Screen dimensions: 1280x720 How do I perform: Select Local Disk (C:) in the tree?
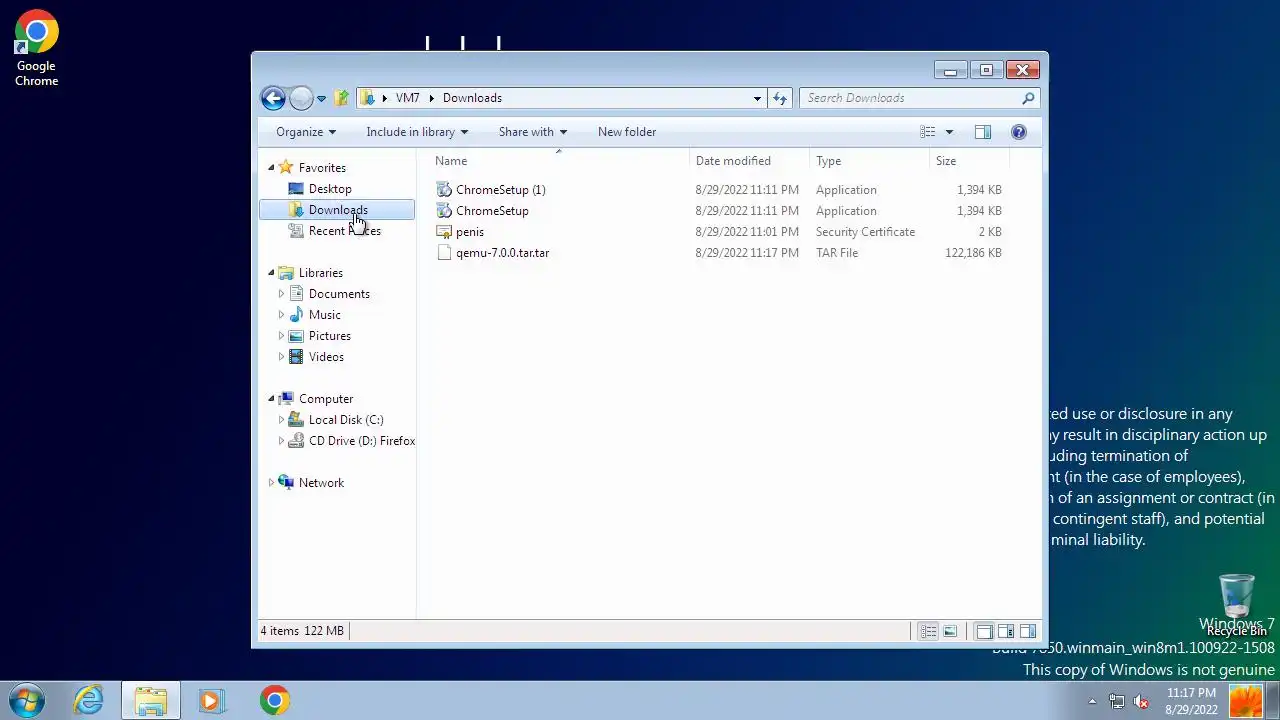point(346,420)
